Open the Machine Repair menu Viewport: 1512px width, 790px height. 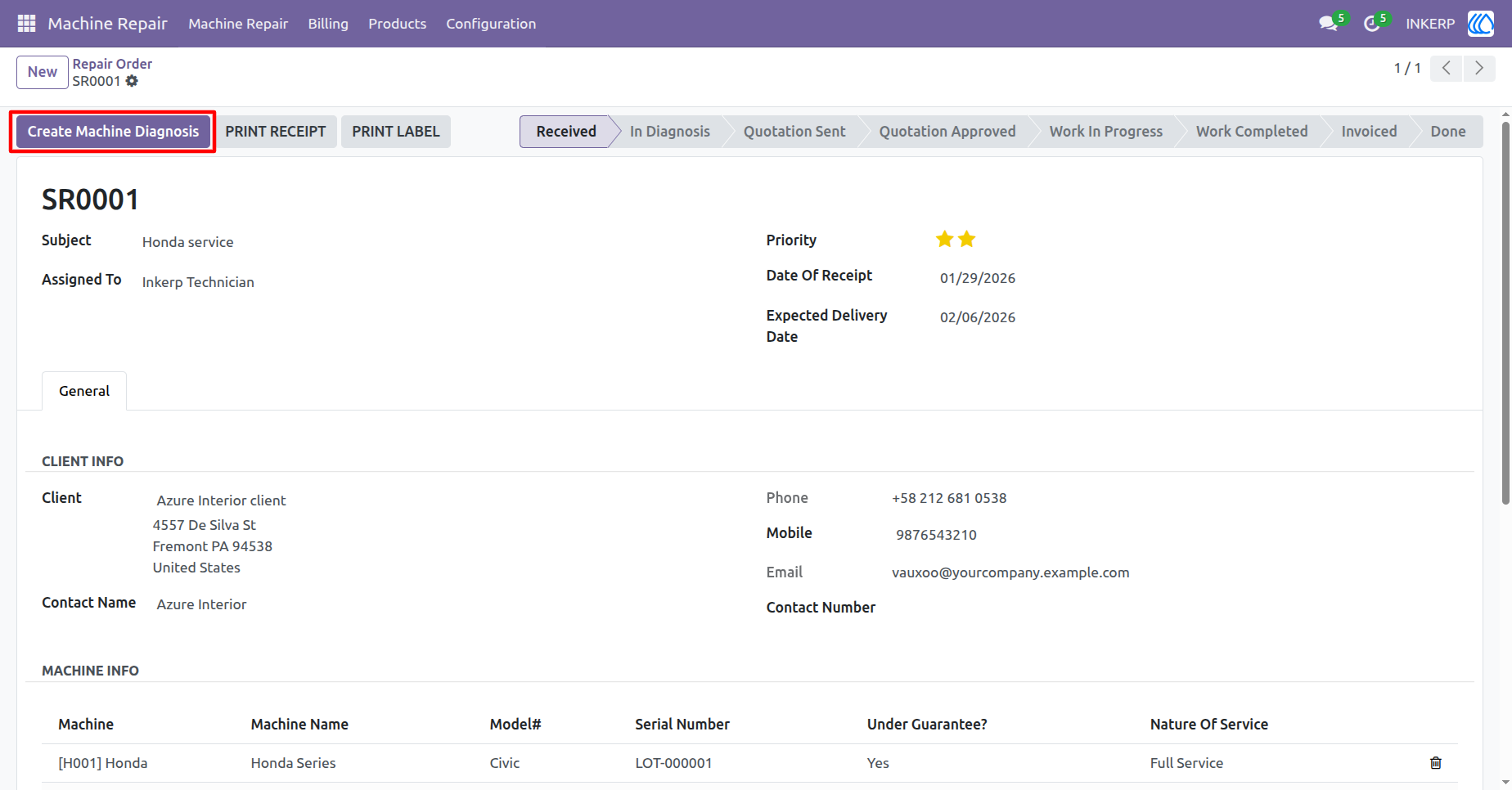[x=238, y=24]
